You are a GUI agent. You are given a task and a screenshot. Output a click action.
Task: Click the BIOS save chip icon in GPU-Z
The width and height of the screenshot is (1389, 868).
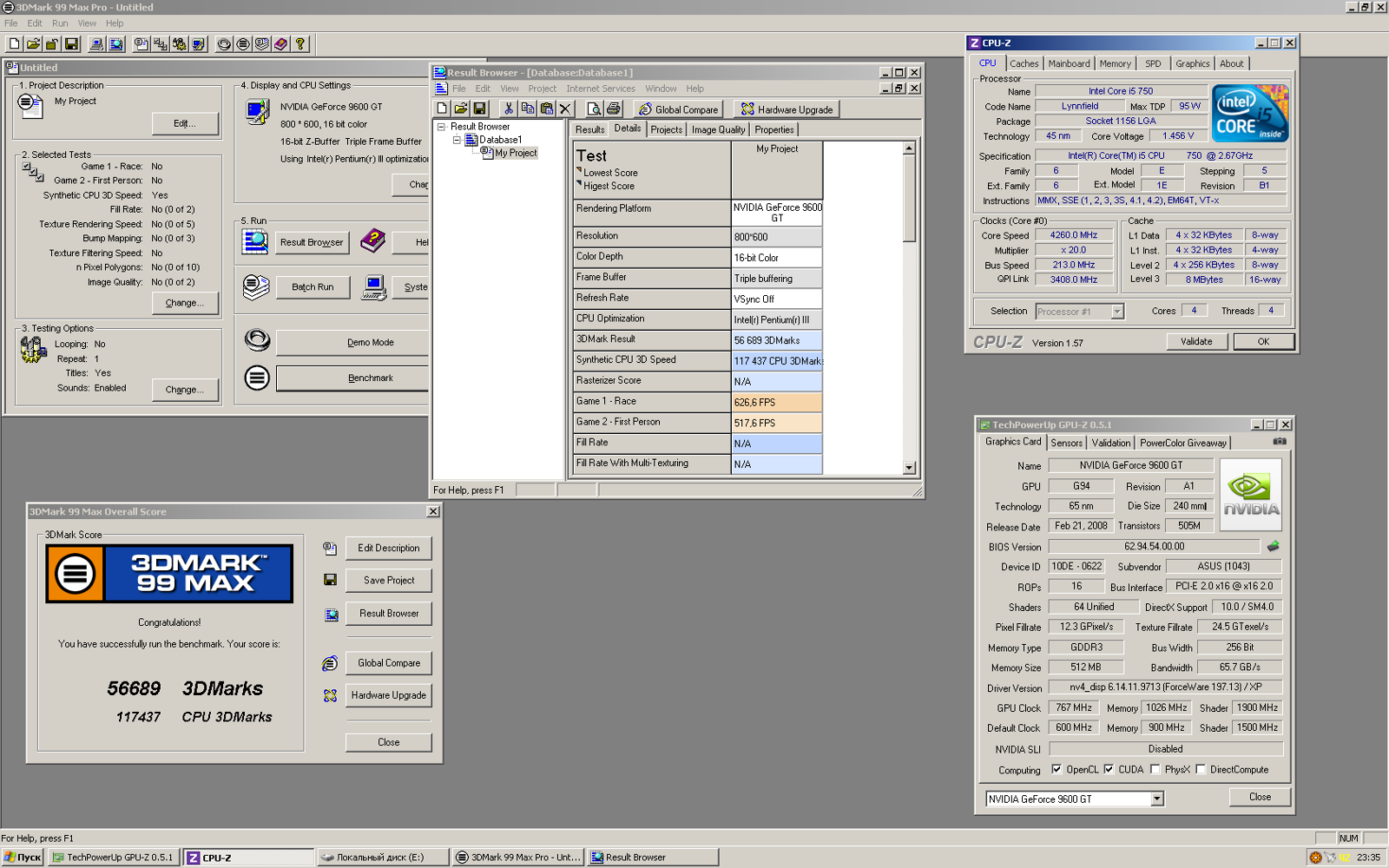pyautogui.click(x=1273, y=546)
